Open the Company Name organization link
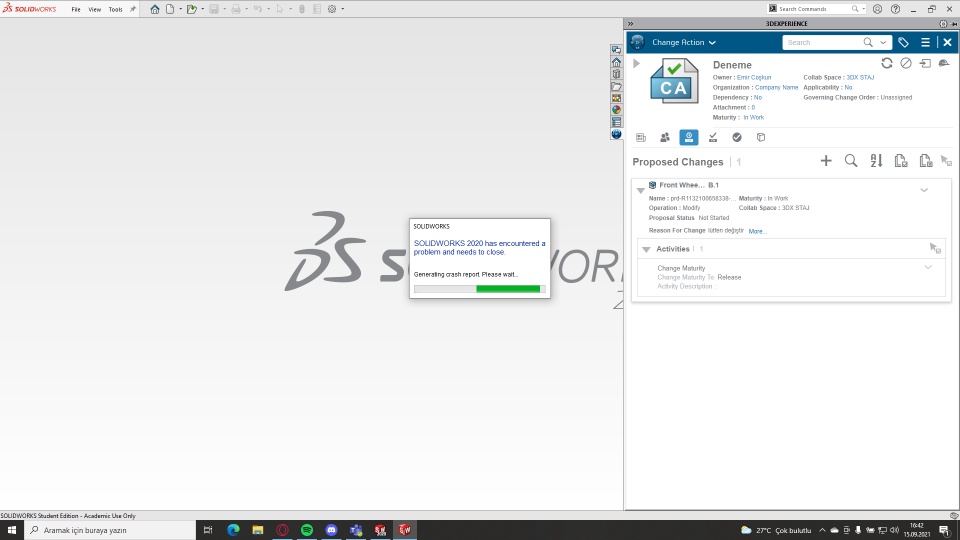The image size is (960, 540). pos(776,88)
